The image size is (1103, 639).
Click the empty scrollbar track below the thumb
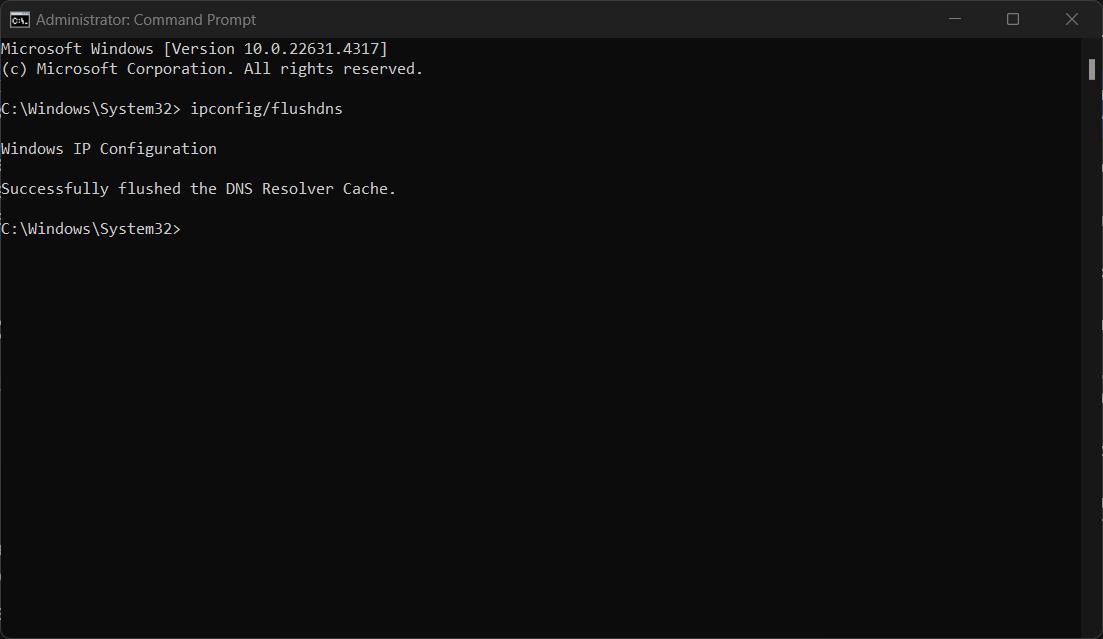click(x=1092, y=352)
